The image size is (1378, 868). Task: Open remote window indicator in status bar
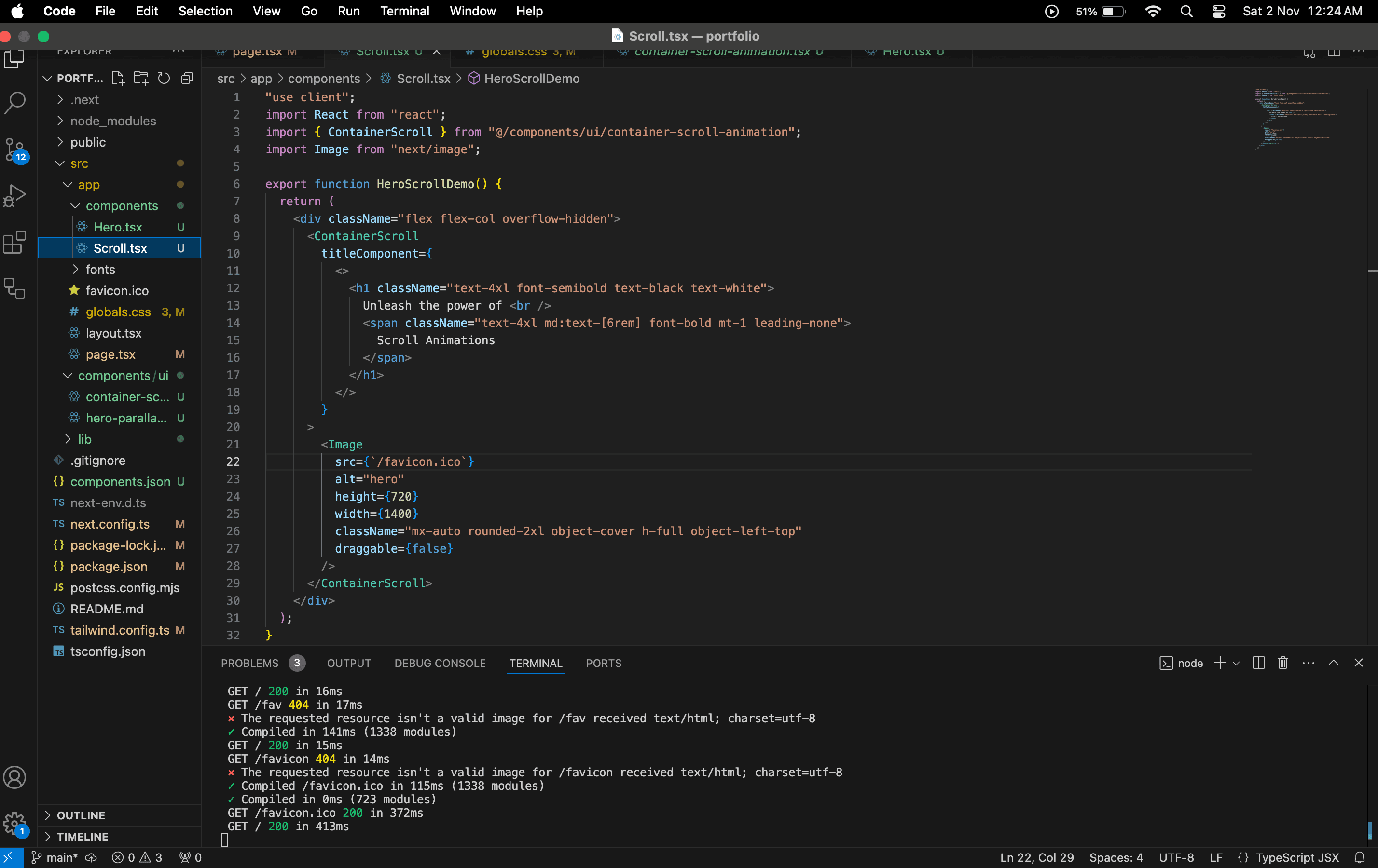[12, 857]
